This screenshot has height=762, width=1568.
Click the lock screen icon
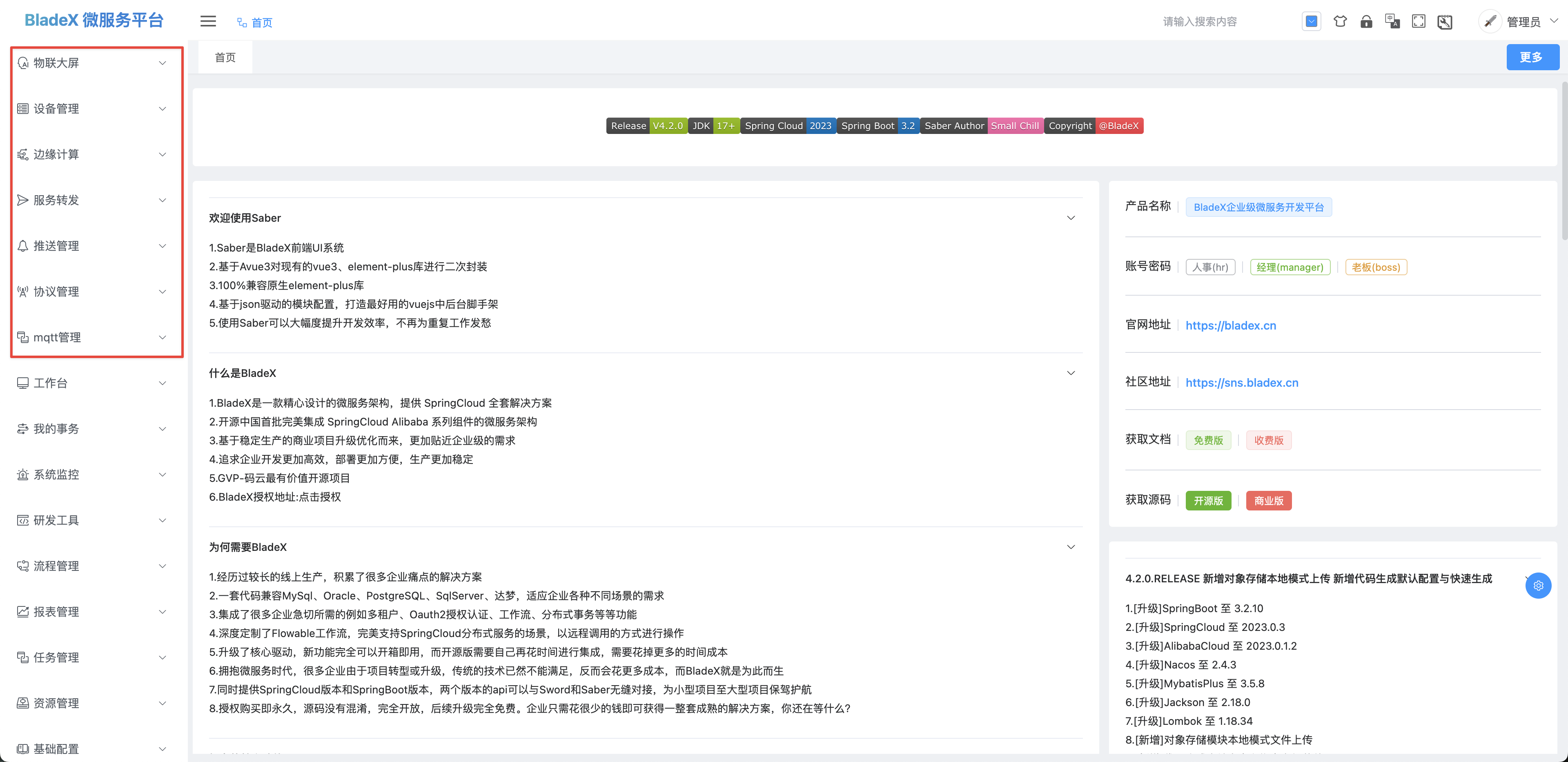click(x=1366, y=21)
